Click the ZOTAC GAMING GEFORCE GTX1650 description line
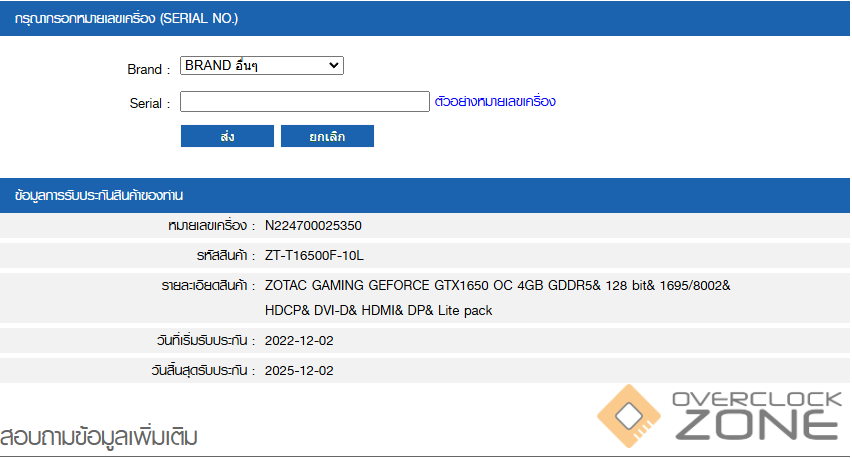This screenshot has height=458, width=852. 497,286
